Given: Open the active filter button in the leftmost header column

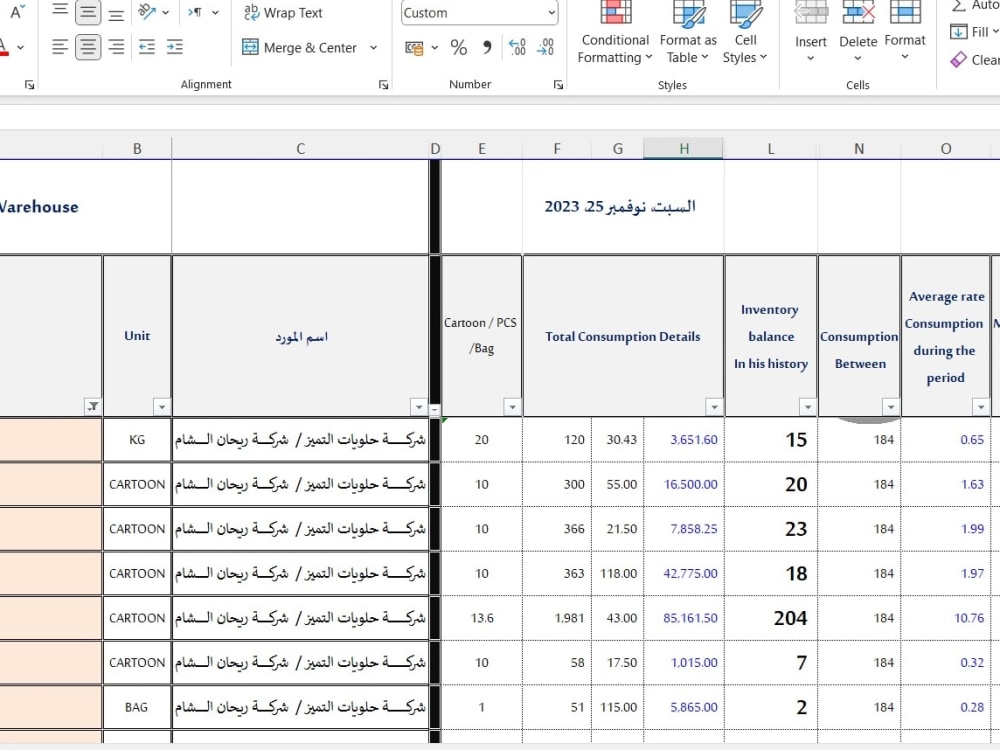Looking at the screenshot, I should [x=92, y=406].
